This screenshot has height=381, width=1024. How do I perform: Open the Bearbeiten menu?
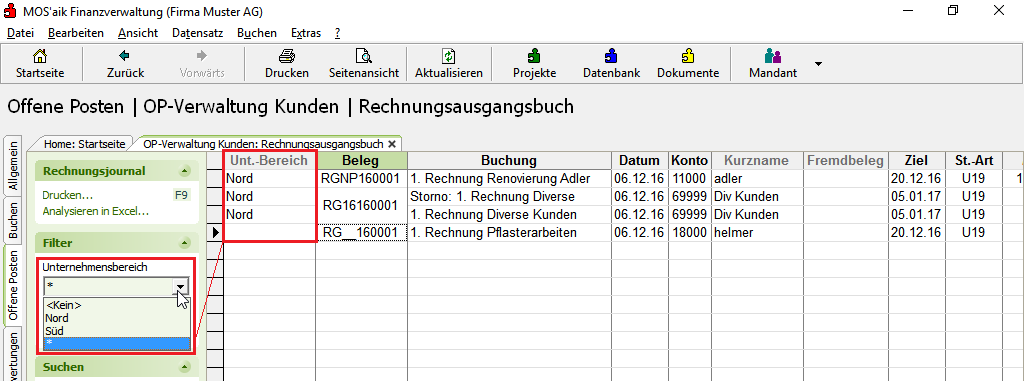76,33
